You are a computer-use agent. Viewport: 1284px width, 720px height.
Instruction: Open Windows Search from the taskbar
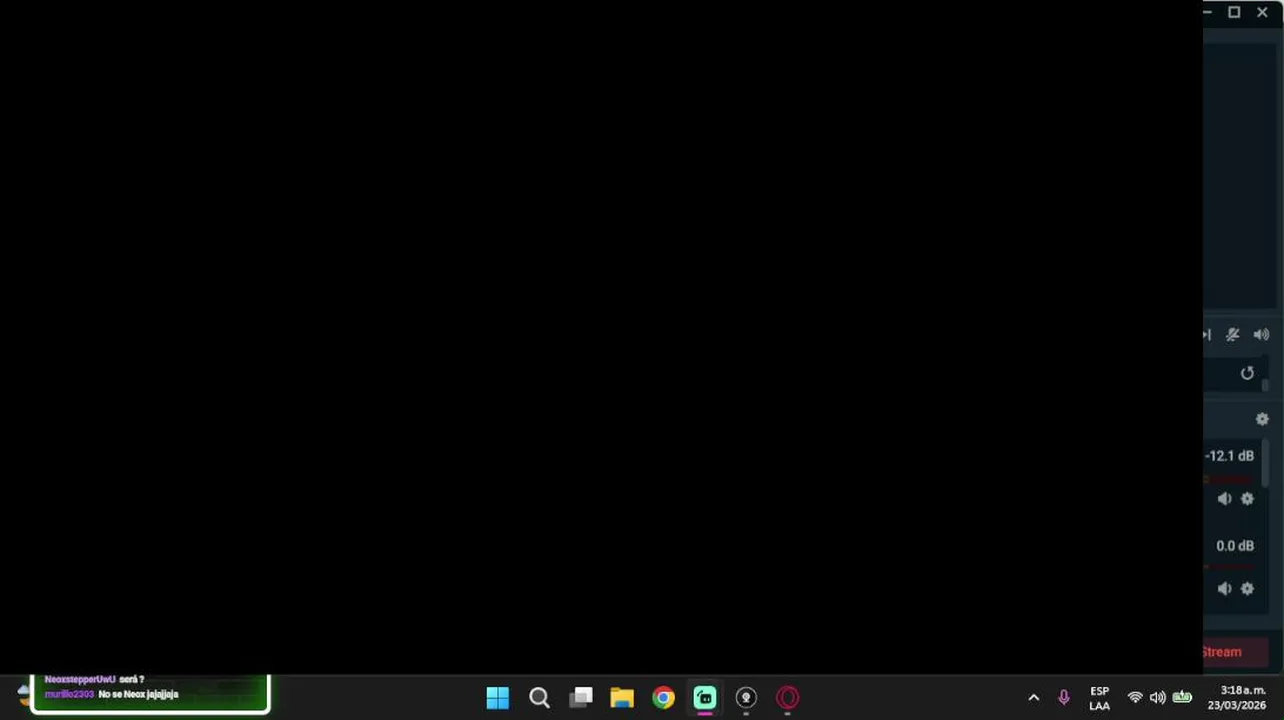[539, 698]
